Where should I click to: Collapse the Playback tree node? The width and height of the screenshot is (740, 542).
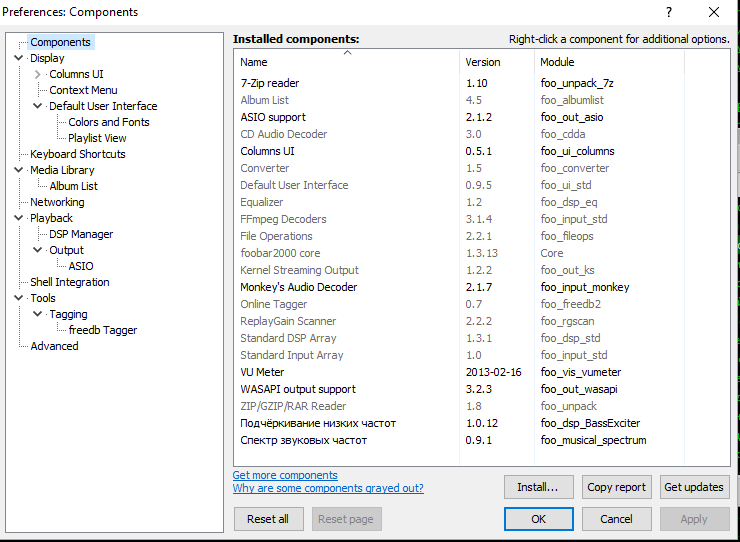[19, 218]
